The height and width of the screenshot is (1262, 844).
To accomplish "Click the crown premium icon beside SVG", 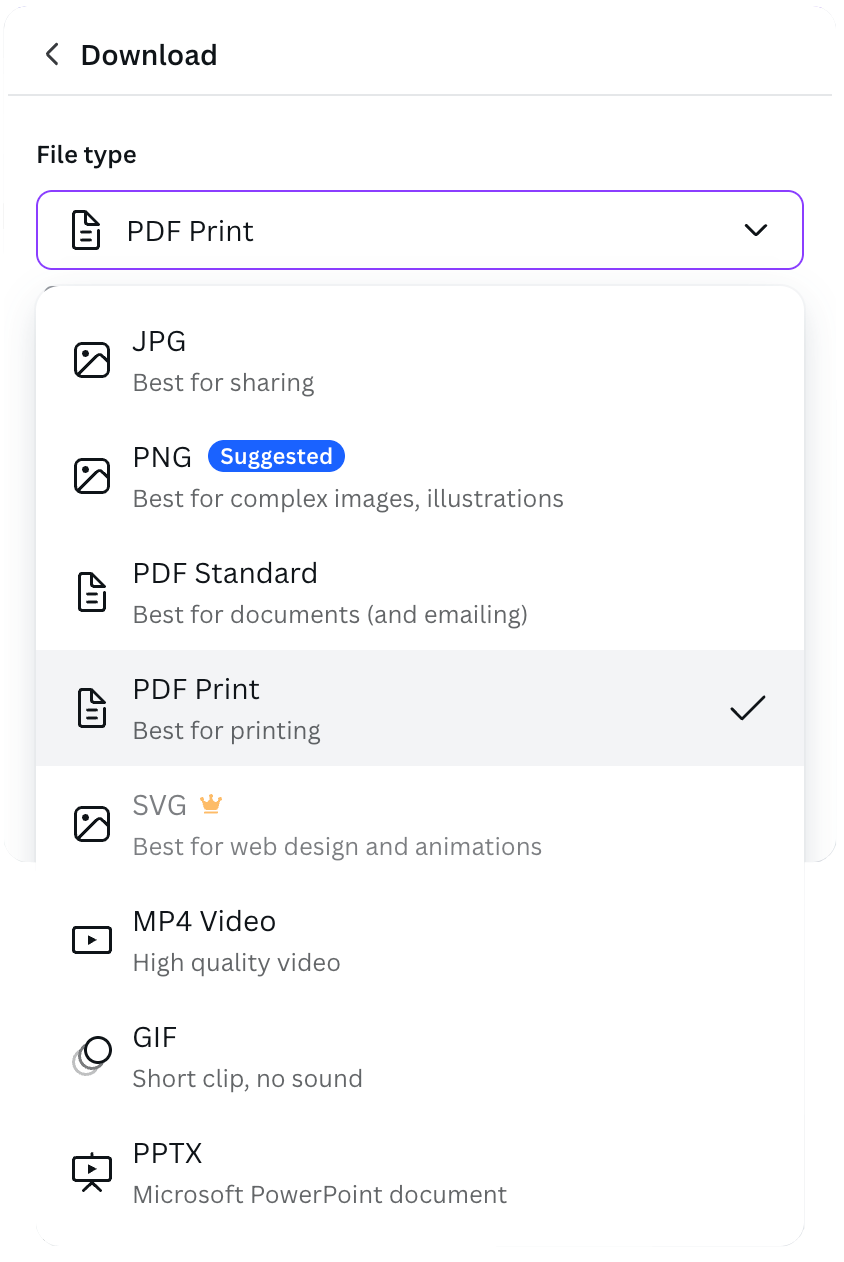I will pyautogui.click(x=210, y=803).
